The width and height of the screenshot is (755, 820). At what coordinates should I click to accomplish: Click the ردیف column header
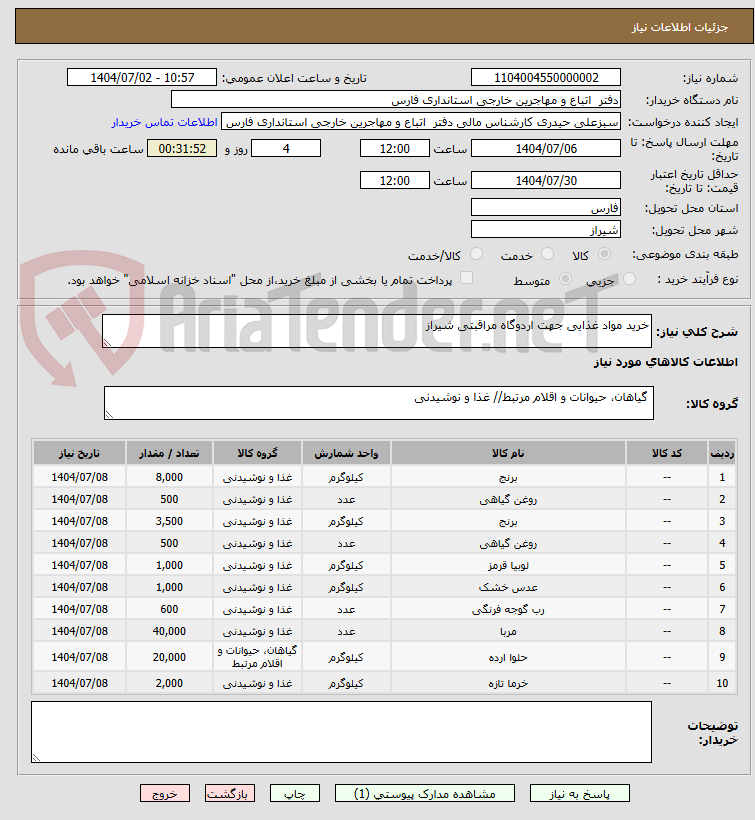pyautogui.click(x=722, y=453)
